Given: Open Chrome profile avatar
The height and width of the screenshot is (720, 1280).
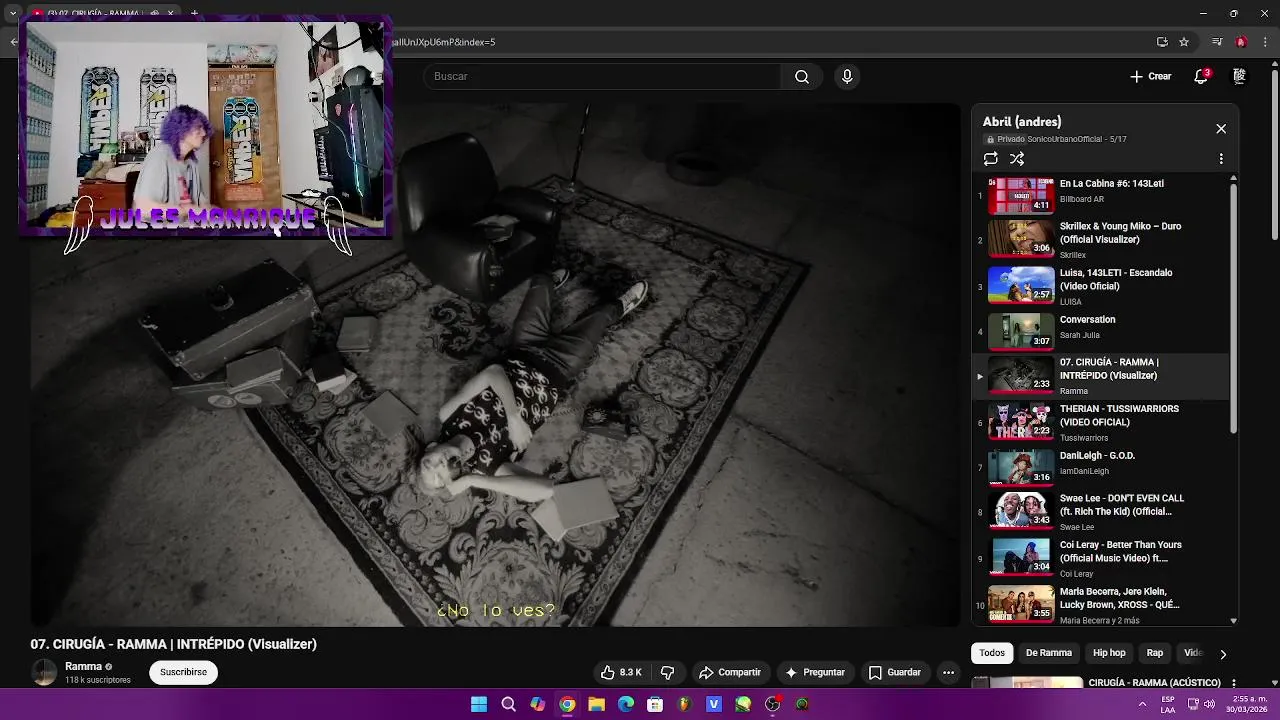Looking at the screenshot, I should point(1241,42).
